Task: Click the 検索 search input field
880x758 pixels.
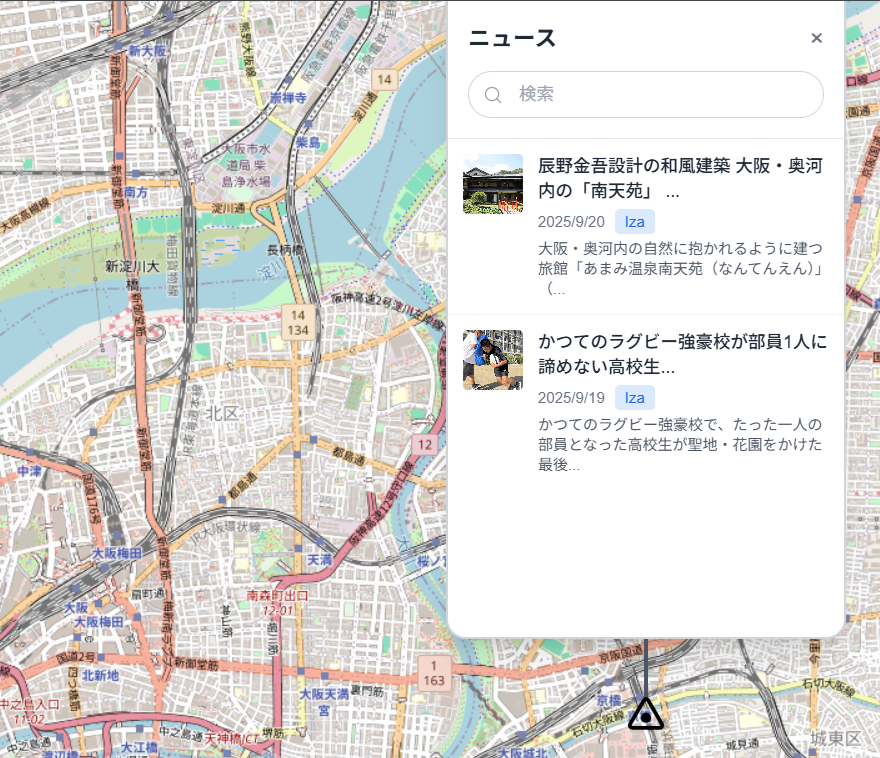Action: click(x=646, y=94)
